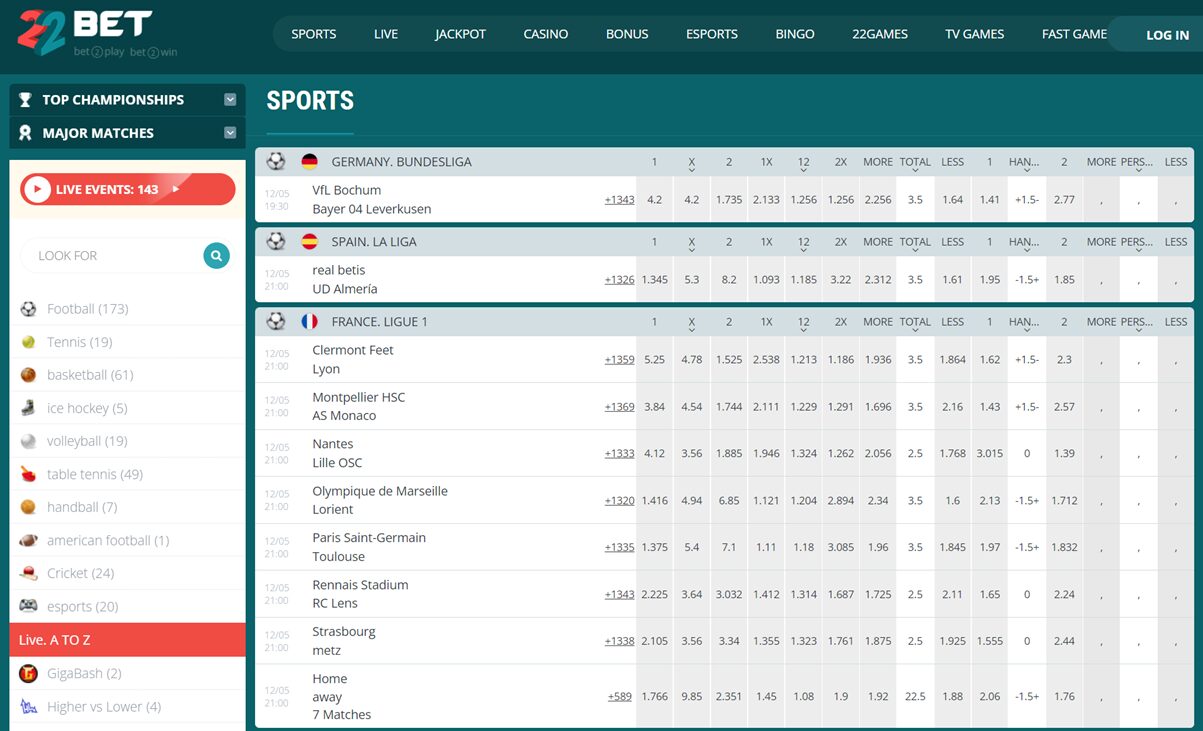Image resolution: width=1203 pixels, height=731 pixels.
Task: Open the BONUS menu item
Action: click(627, 34)
